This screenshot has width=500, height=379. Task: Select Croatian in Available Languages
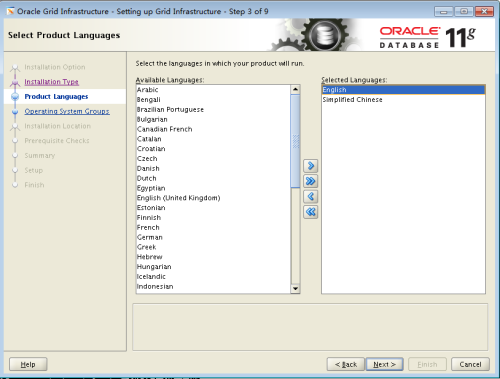(213, 149)
